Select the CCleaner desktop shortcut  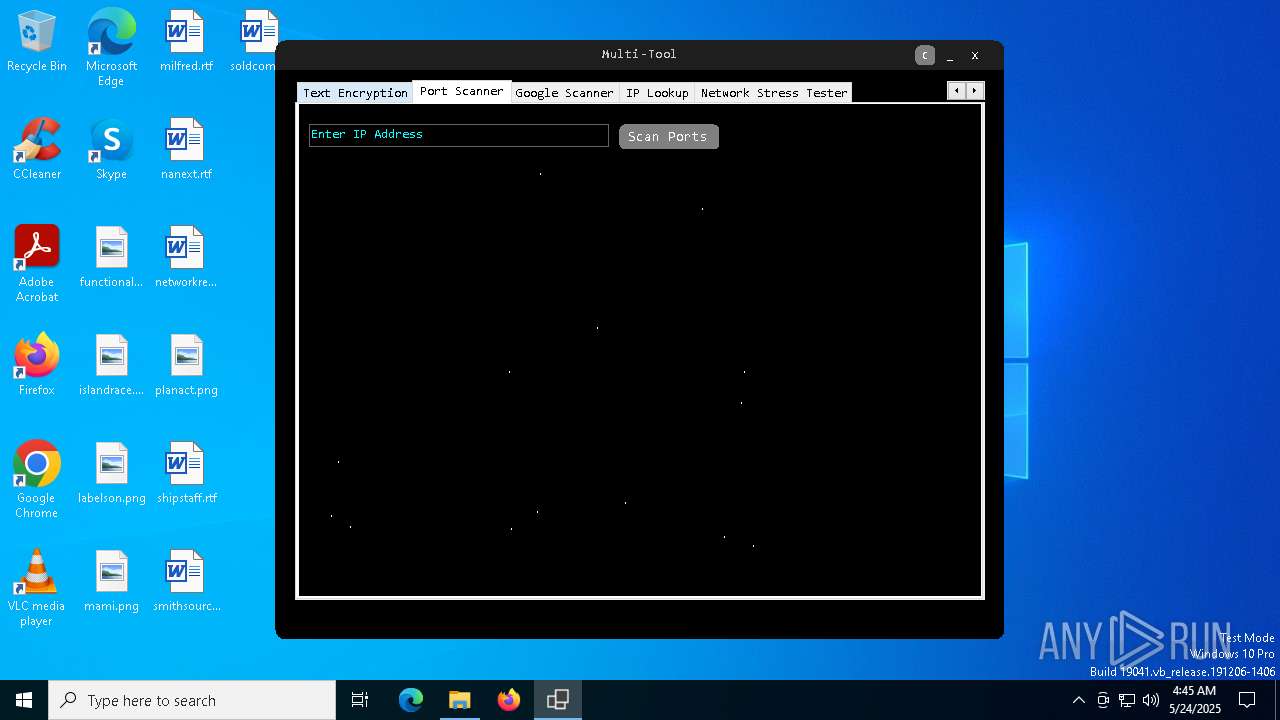tap(37, 150)
